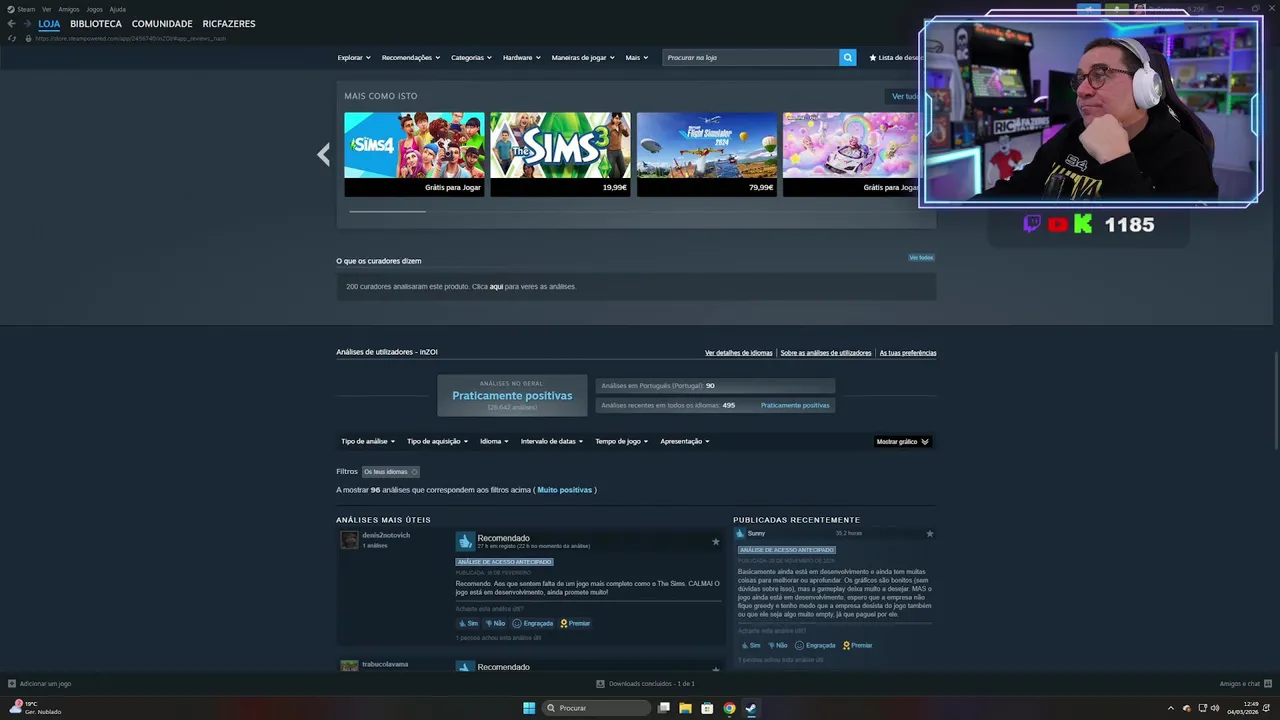This screenshot has width=1280, height=720.
Task: Switch to the LOJA tab
Action: point(49,24)
